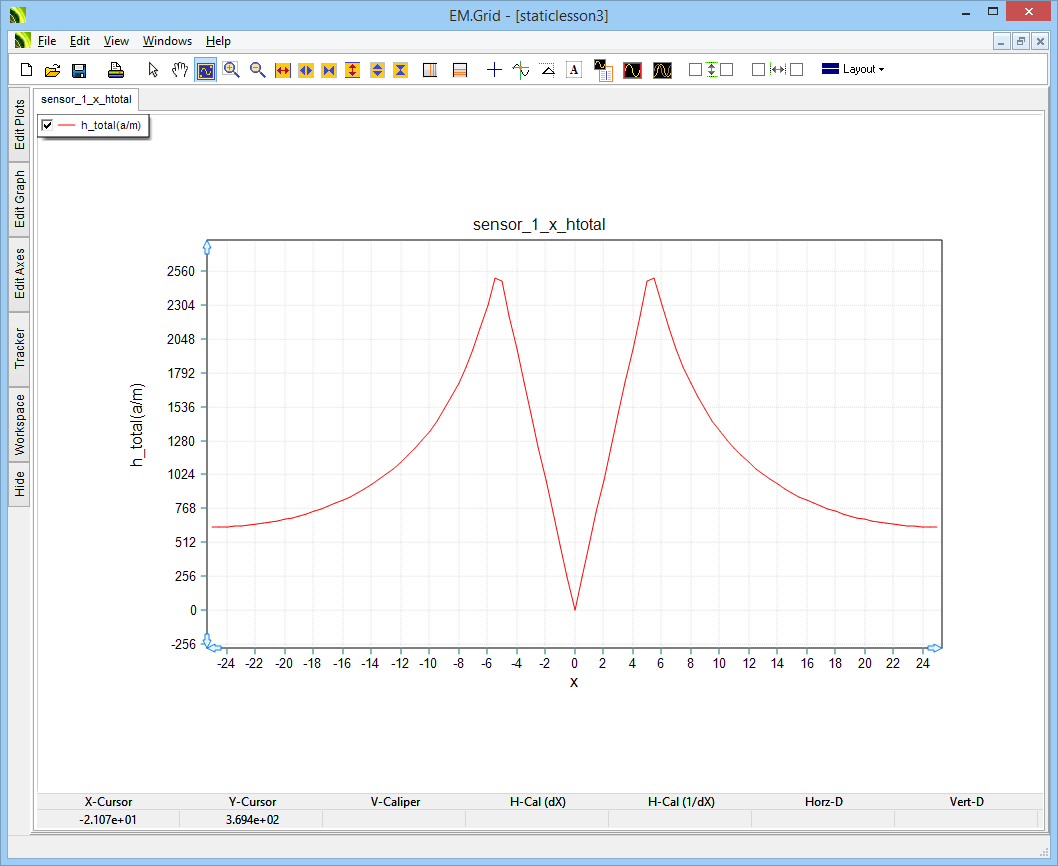Toggle the horizontal spacing checkbox pair icon
The width and height of the screenshot is (1058, 866).
click(777, 70)
